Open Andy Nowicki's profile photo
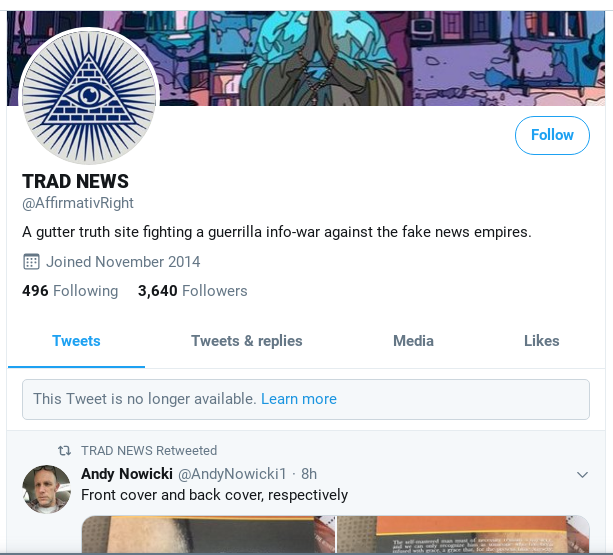Viewport: 613px width, 555px height. point(47,489)
